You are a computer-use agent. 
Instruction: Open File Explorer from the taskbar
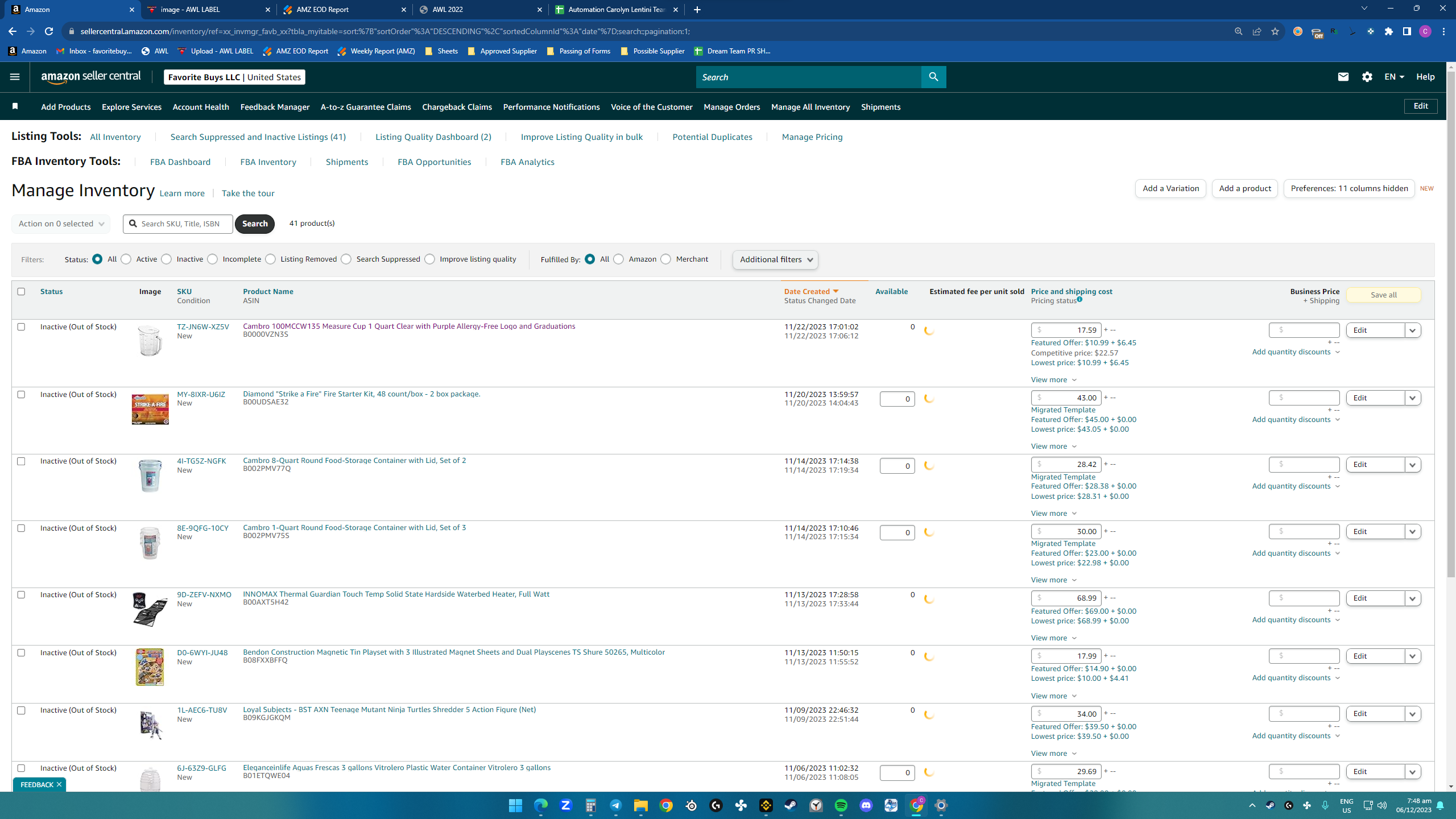pyautogui.click(x=640, y=805)
